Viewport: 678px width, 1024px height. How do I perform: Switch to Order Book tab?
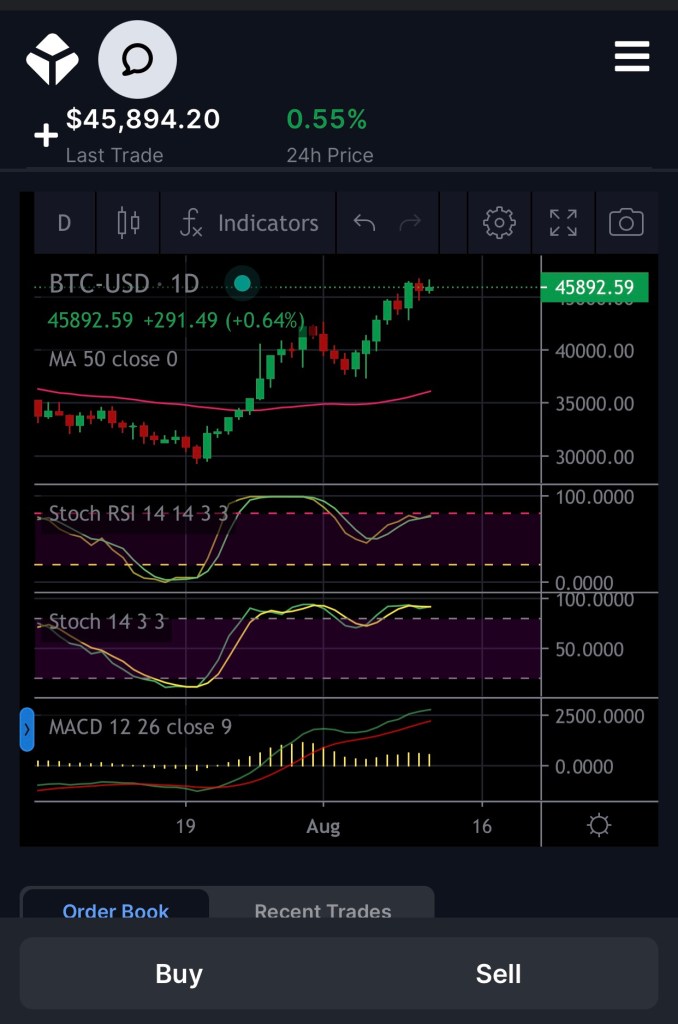(116, 908)
